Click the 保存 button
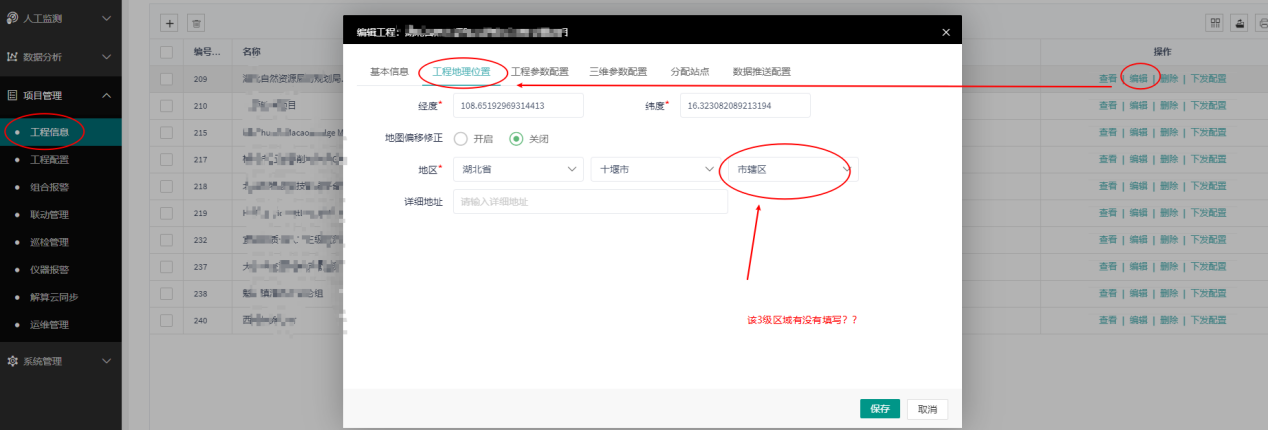Image resolution: width=1268 pixels, height=430 pixels. [x=879, y=409]
